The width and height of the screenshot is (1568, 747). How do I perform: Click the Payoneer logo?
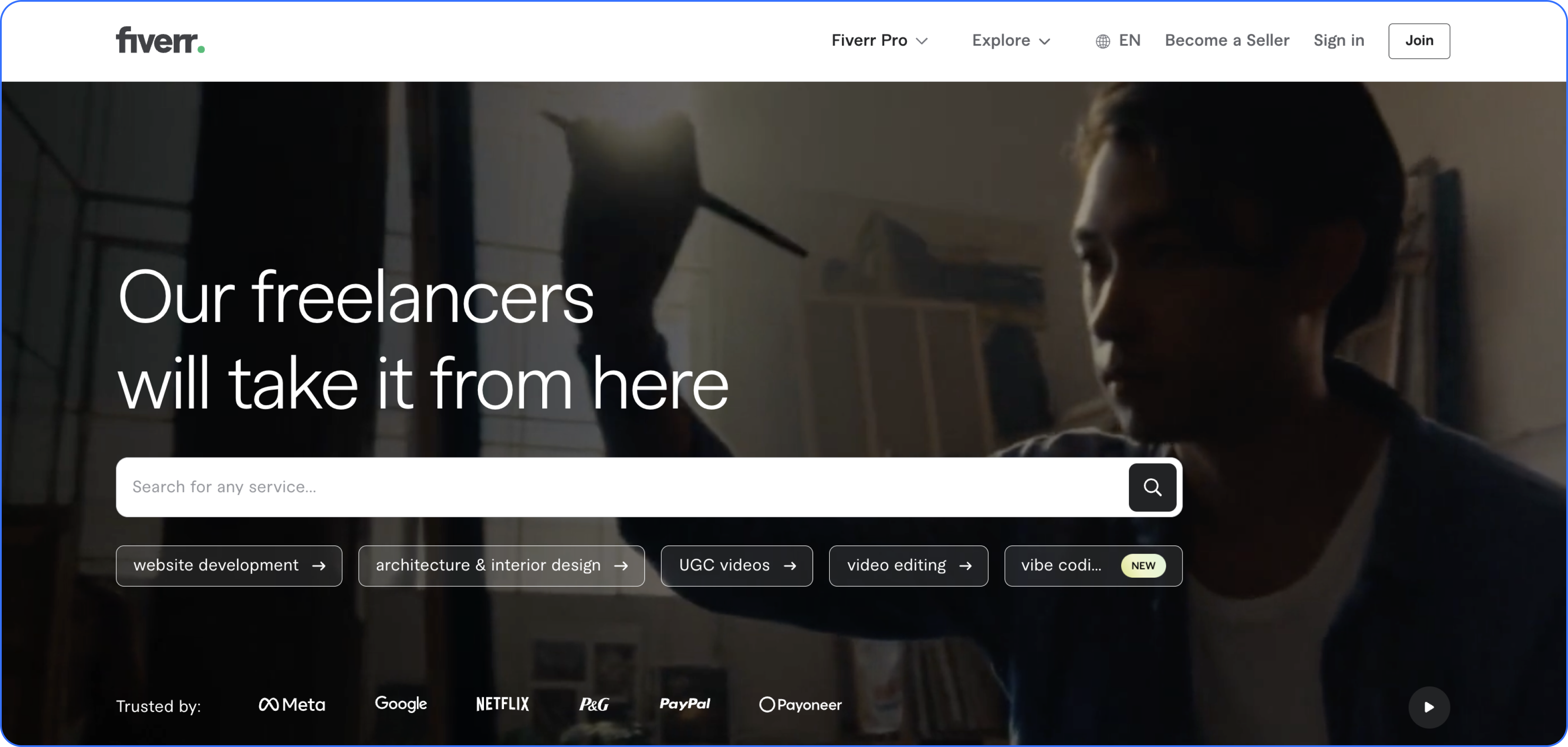(x=800, y=704)
